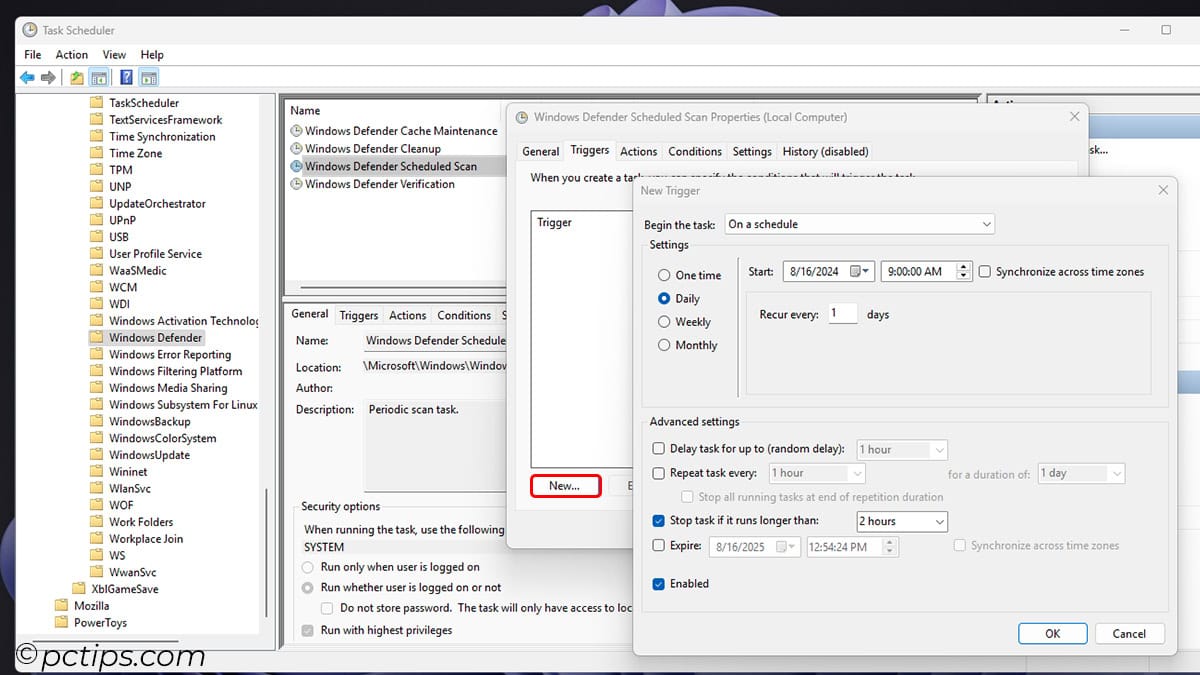Image resolution: width=1200 pixels, height=675 pixels.
Task: Click the New trigger button
Action: (x=565, y=485)
